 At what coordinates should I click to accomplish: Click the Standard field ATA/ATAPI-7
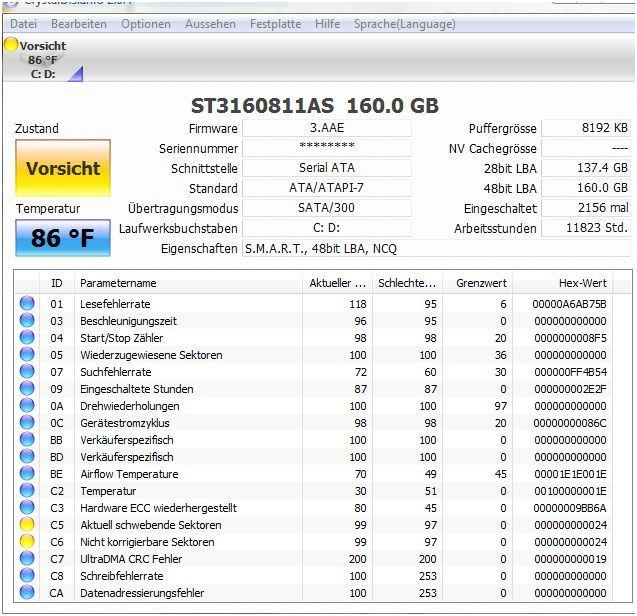point(327,188)
